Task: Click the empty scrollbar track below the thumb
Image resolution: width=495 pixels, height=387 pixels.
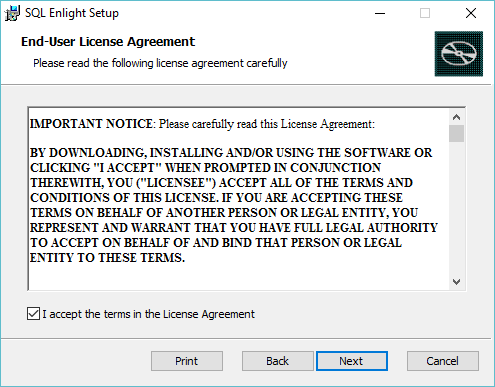Action: tap(457, 208)
